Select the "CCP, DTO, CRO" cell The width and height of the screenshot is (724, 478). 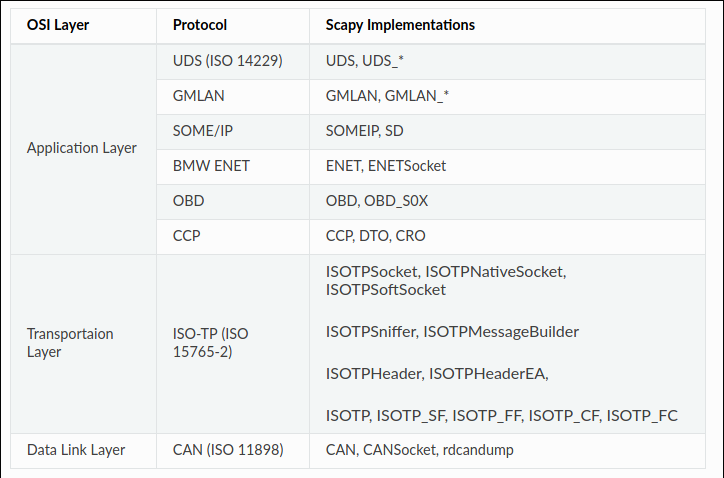point(375,236)
